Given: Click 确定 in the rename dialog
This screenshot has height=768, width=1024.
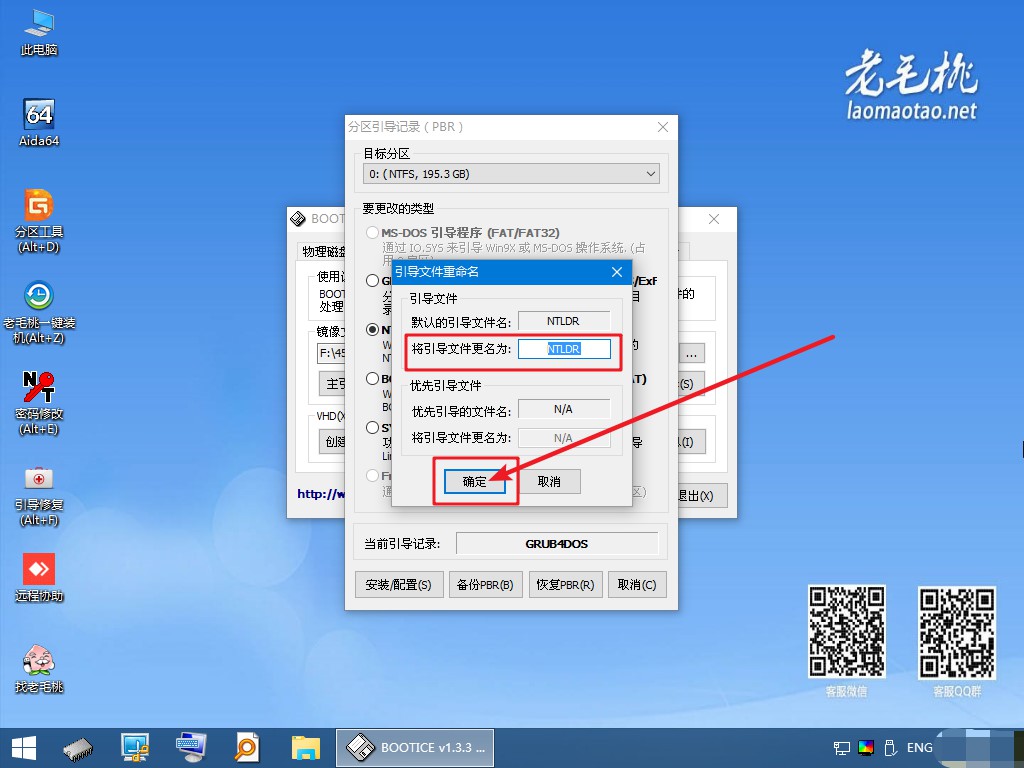Looking at the screenshot, I should [x=475, y=481].
